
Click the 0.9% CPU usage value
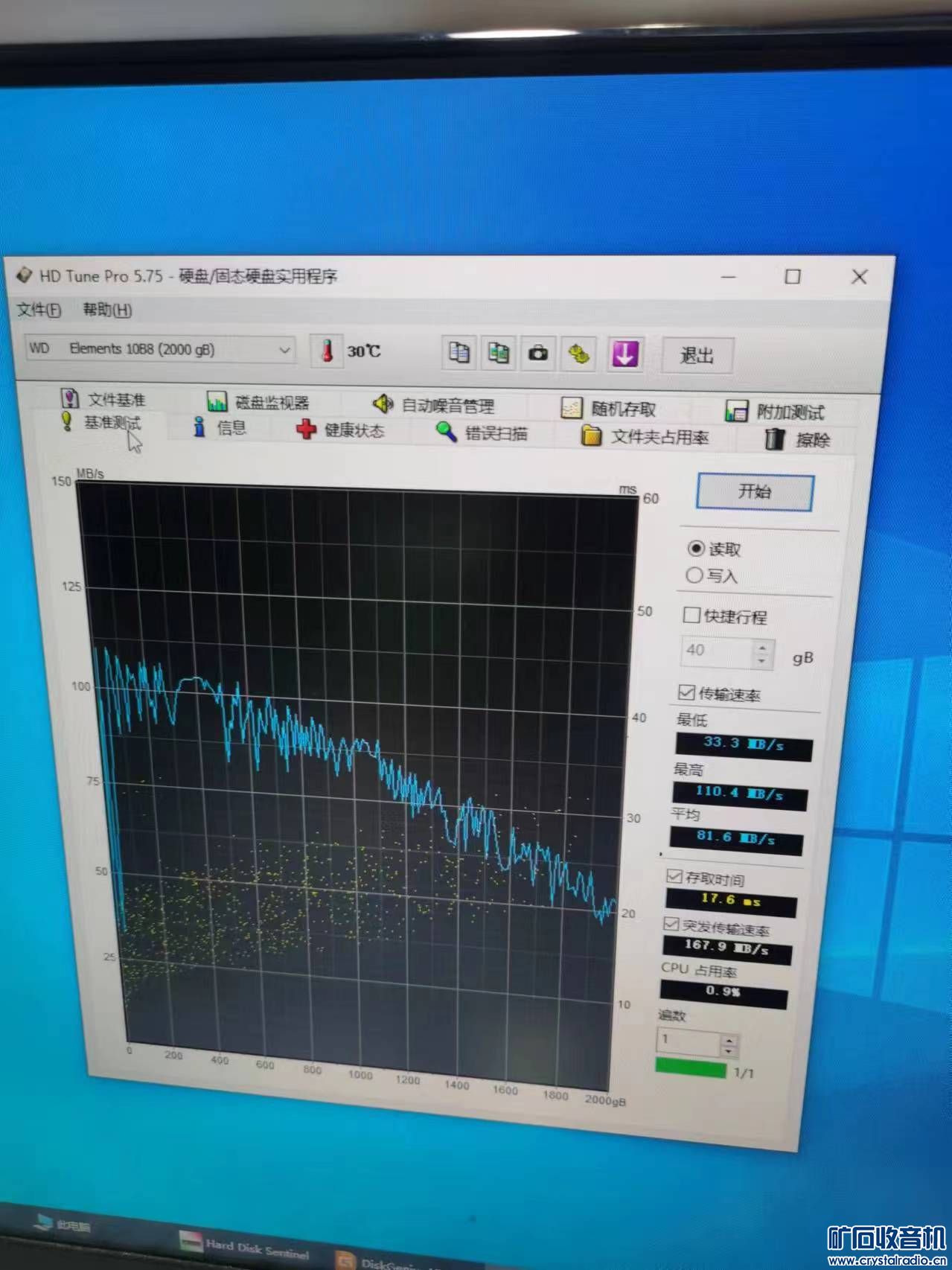tap(723, 993)
